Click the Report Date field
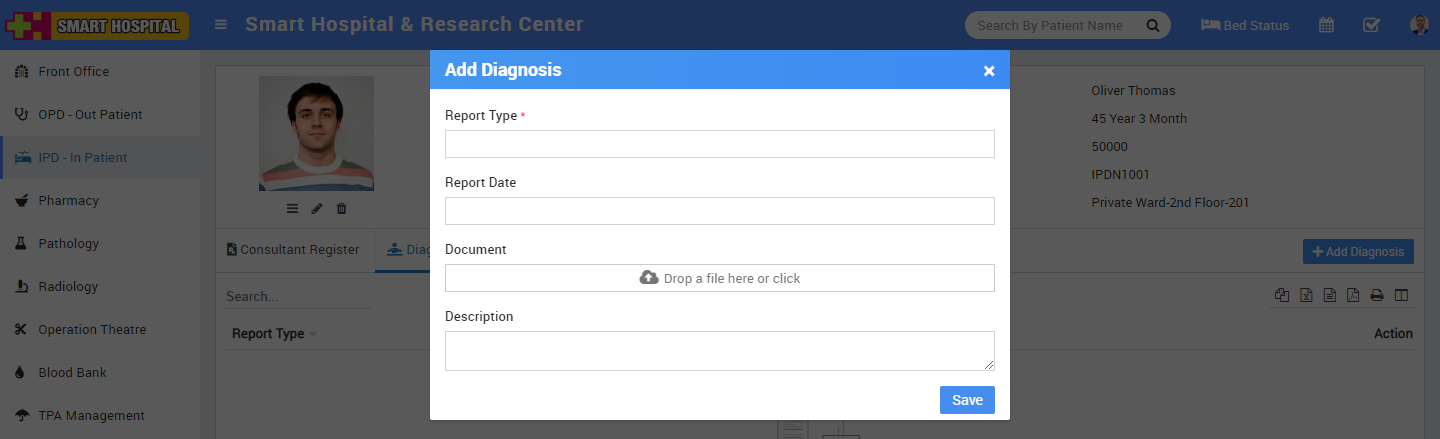 click(x=719, y=211)
